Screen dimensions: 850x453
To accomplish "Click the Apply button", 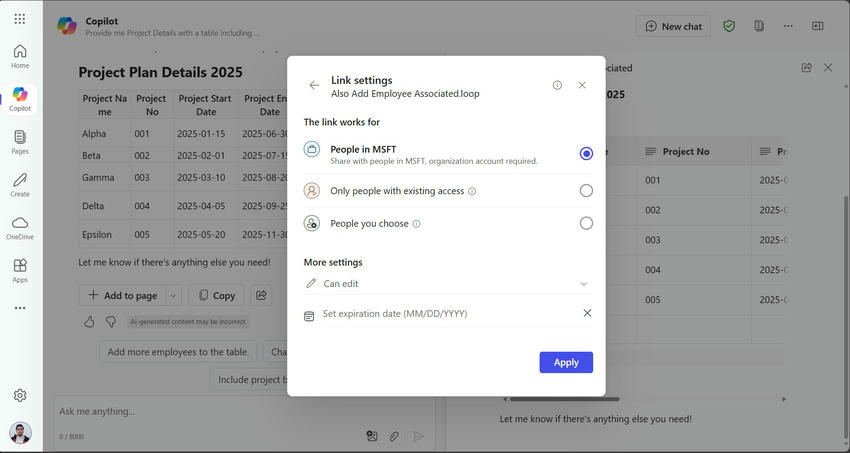I will coord(566,362).
